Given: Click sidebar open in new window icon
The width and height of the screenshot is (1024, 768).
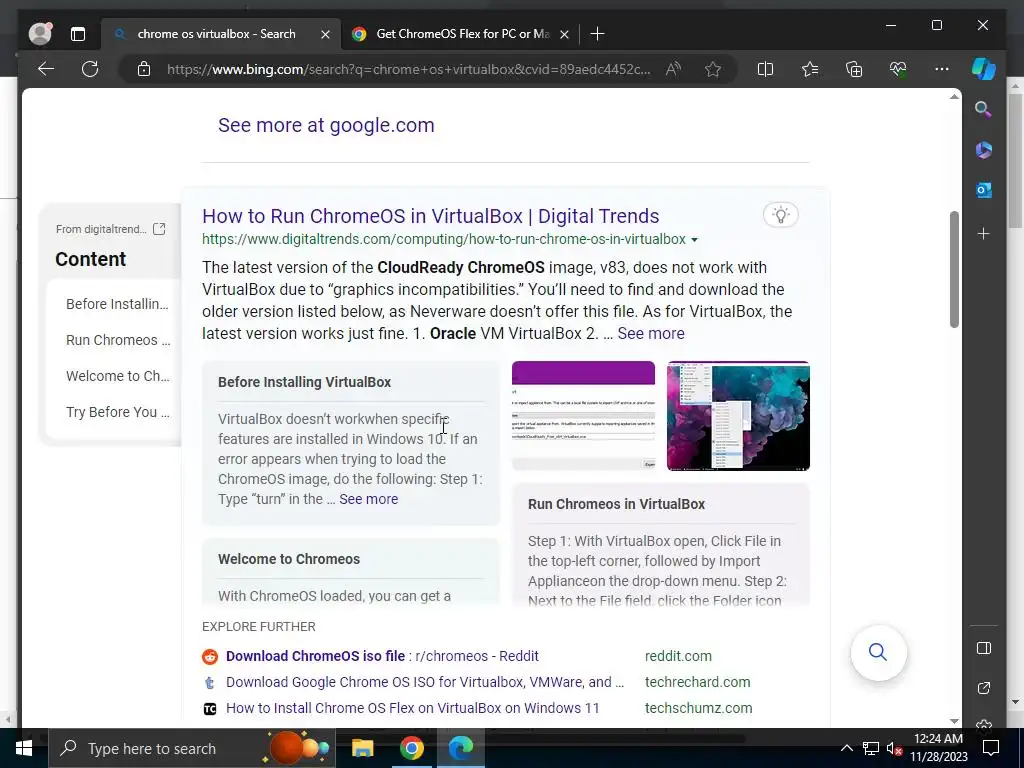Looking at the screenshot, I should coord(984,688).
